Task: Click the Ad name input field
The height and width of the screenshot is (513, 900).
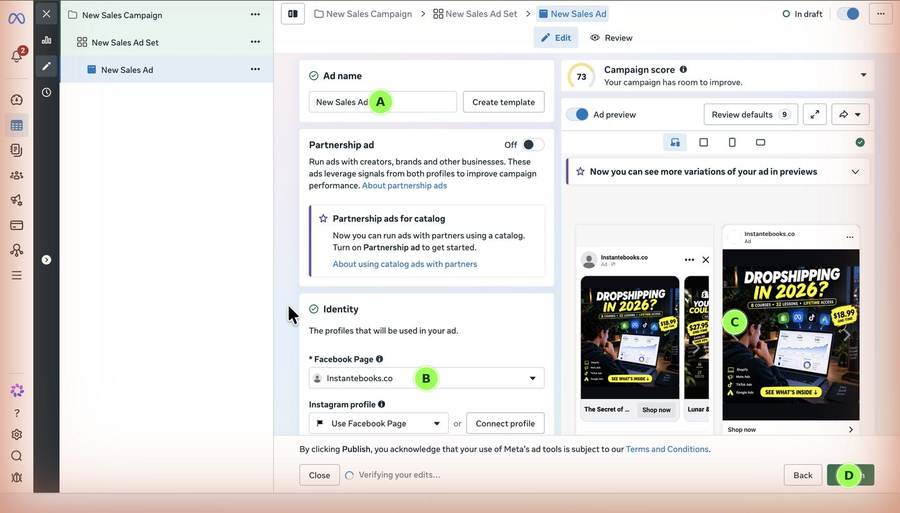Action: 382,102
